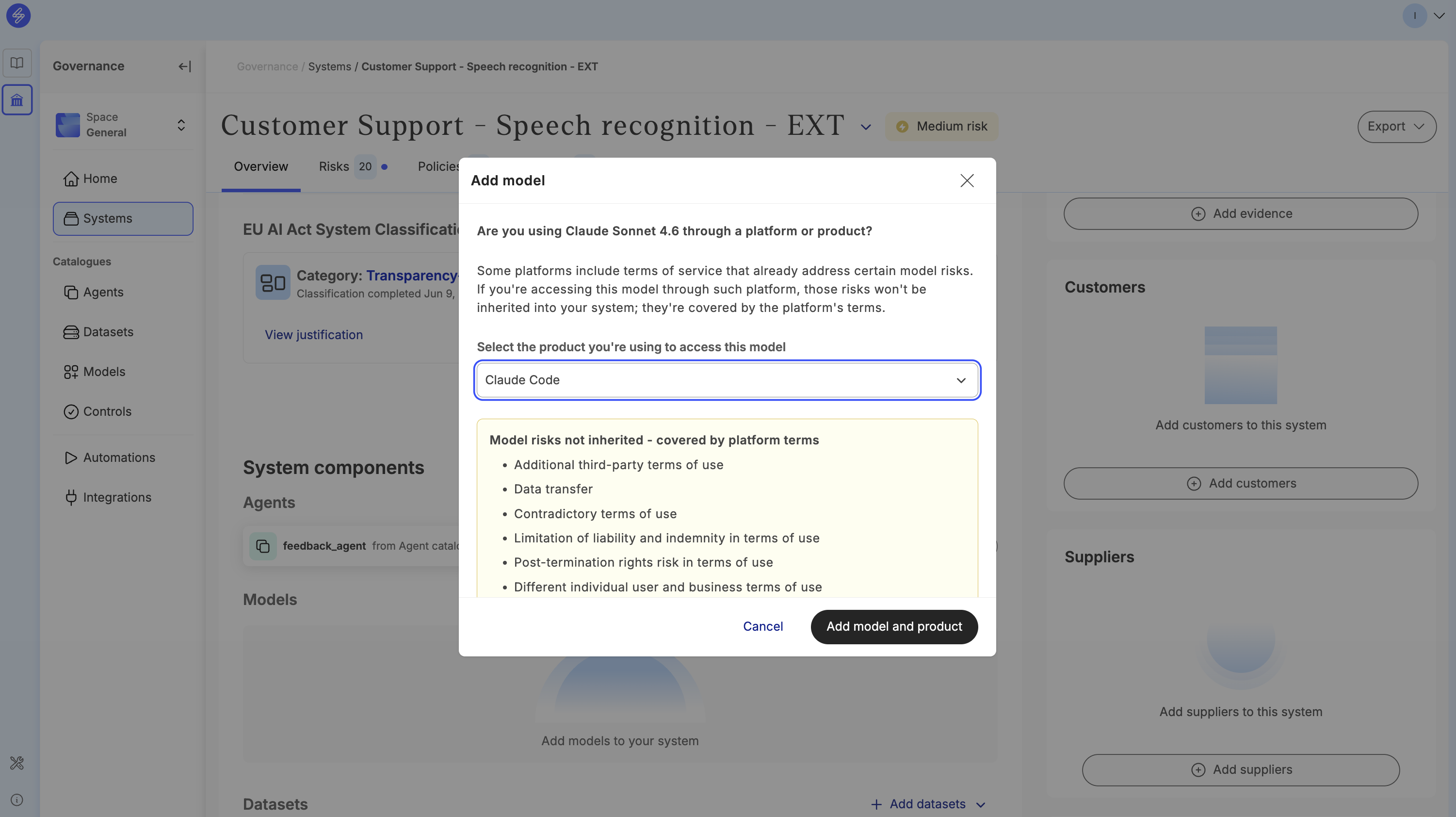Click Add model and product button
Image resolution: width=1456 pixels, height=817 pixels.
pyautogui.click(x=894, y=626)
